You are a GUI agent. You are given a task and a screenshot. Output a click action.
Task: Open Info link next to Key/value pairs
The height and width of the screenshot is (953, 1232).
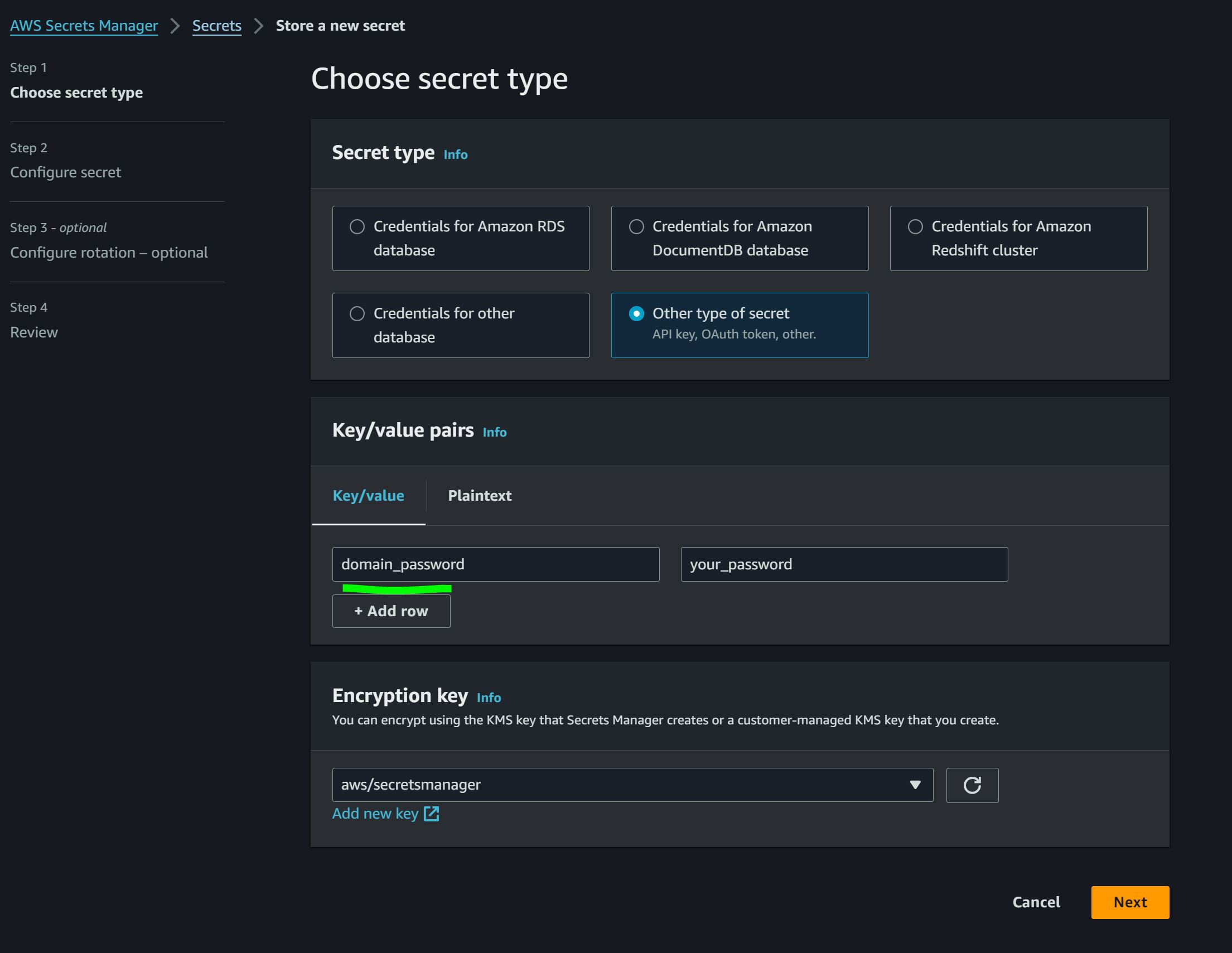pos(494,433)
